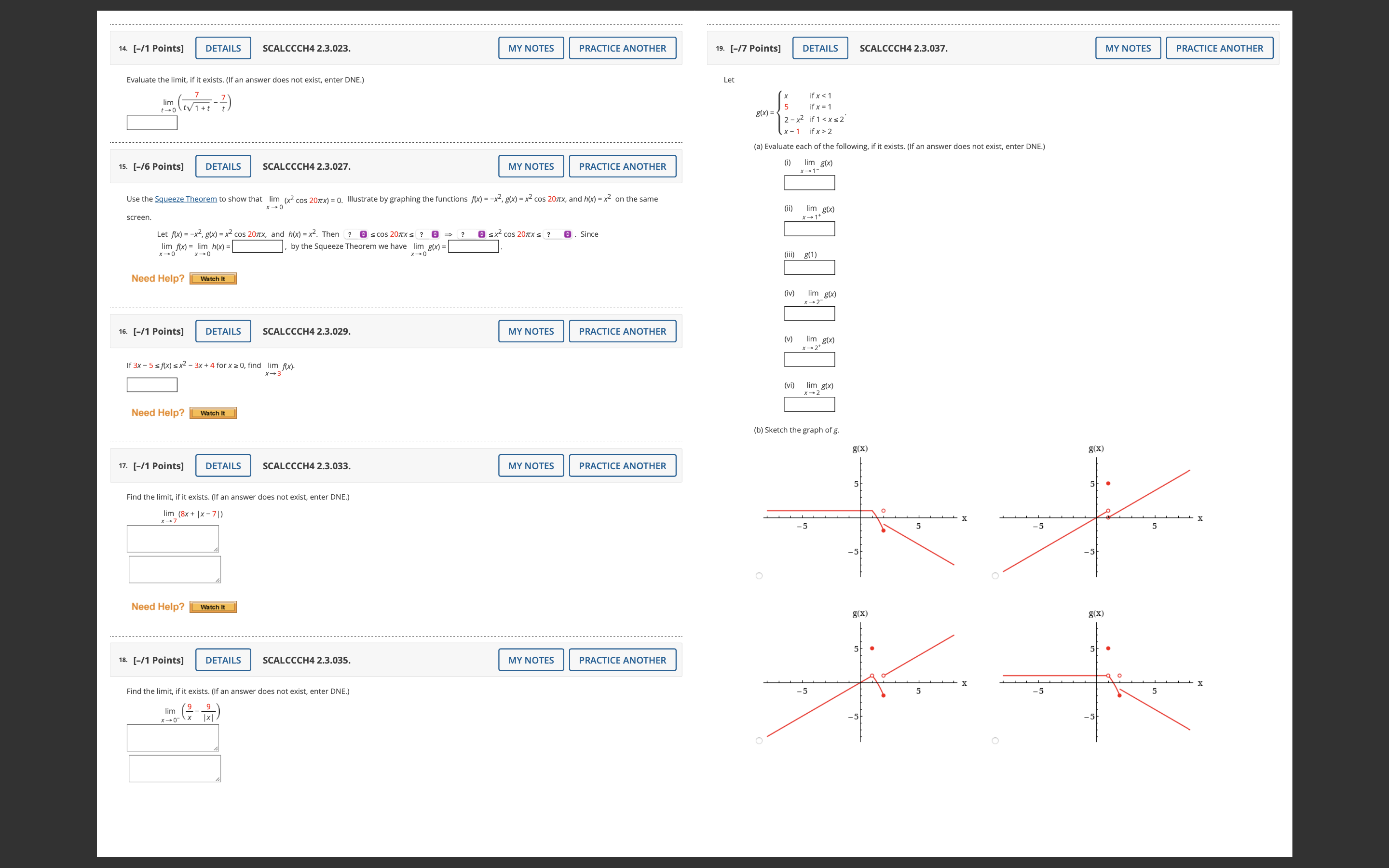The image size is (1389, 868).
Task: Select the bottom-left graph option in question 19
Action: (759, 740)
